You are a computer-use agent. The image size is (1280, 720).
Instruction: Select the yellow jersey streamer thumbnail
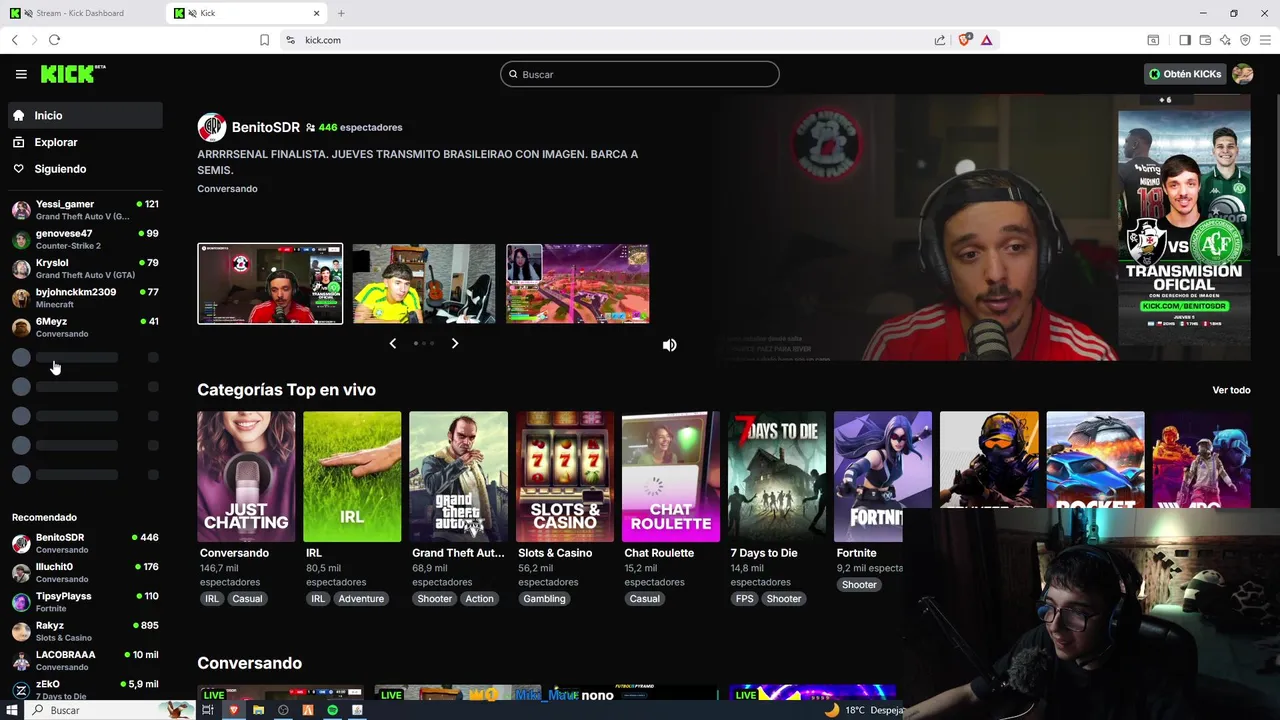(x=424, y=284)
